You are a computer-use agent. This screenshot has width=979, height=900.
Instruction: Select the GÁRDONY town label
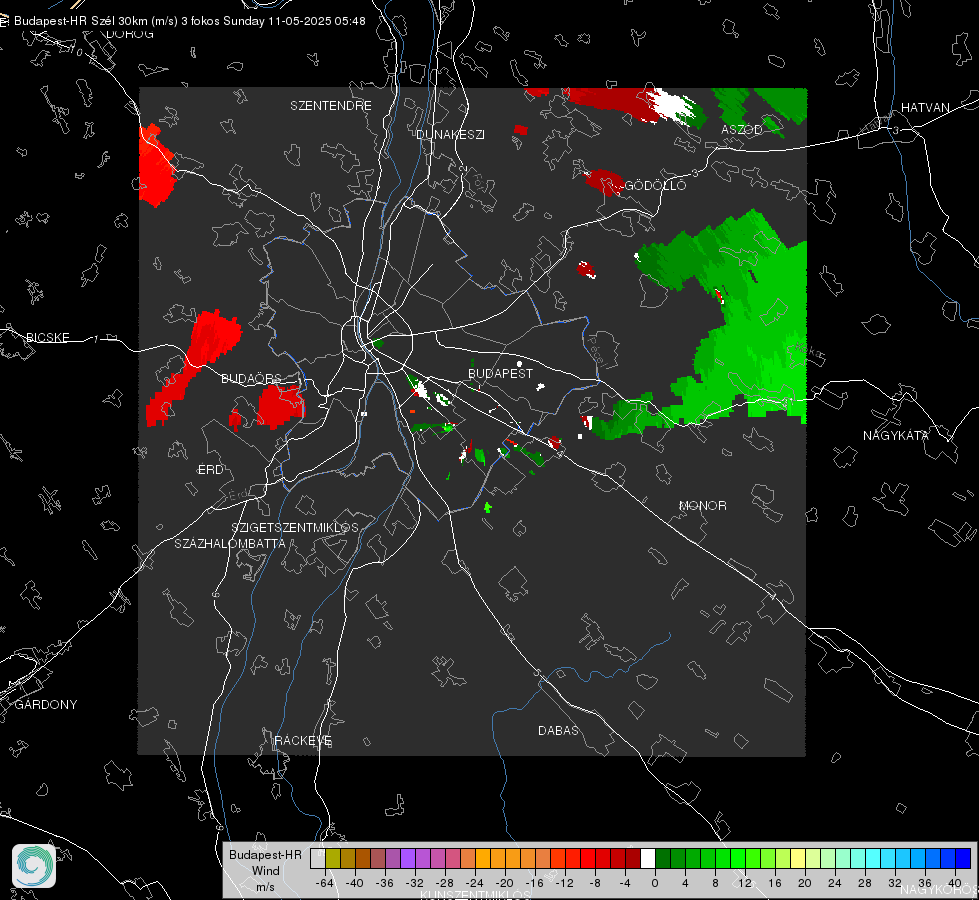pos(46,705)
